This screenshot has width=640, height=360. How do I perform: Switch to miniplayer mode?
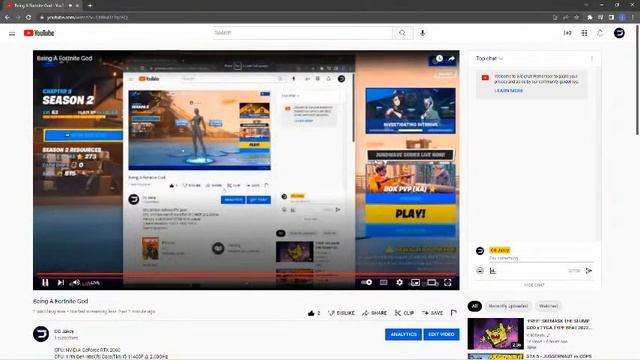point(415,282)
